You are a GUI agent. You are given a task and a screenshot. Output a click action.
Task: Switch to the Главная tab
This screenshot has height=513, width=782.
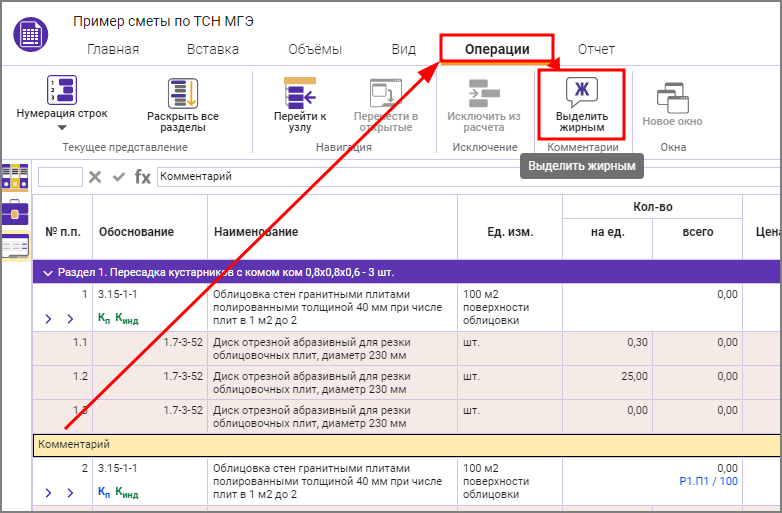coord(113,49)
